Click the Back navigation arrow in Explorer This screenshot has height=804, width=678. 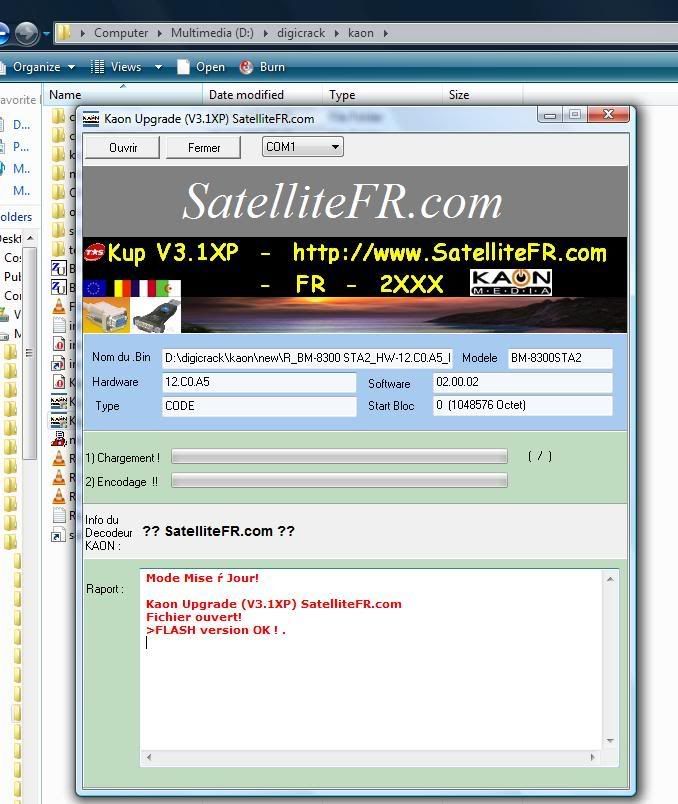click(x=3, y=33)
